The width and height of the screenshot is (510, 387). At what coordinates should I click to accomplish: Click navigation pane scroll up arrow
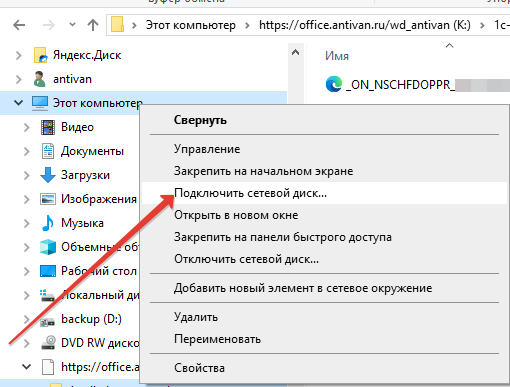[295, 53]
